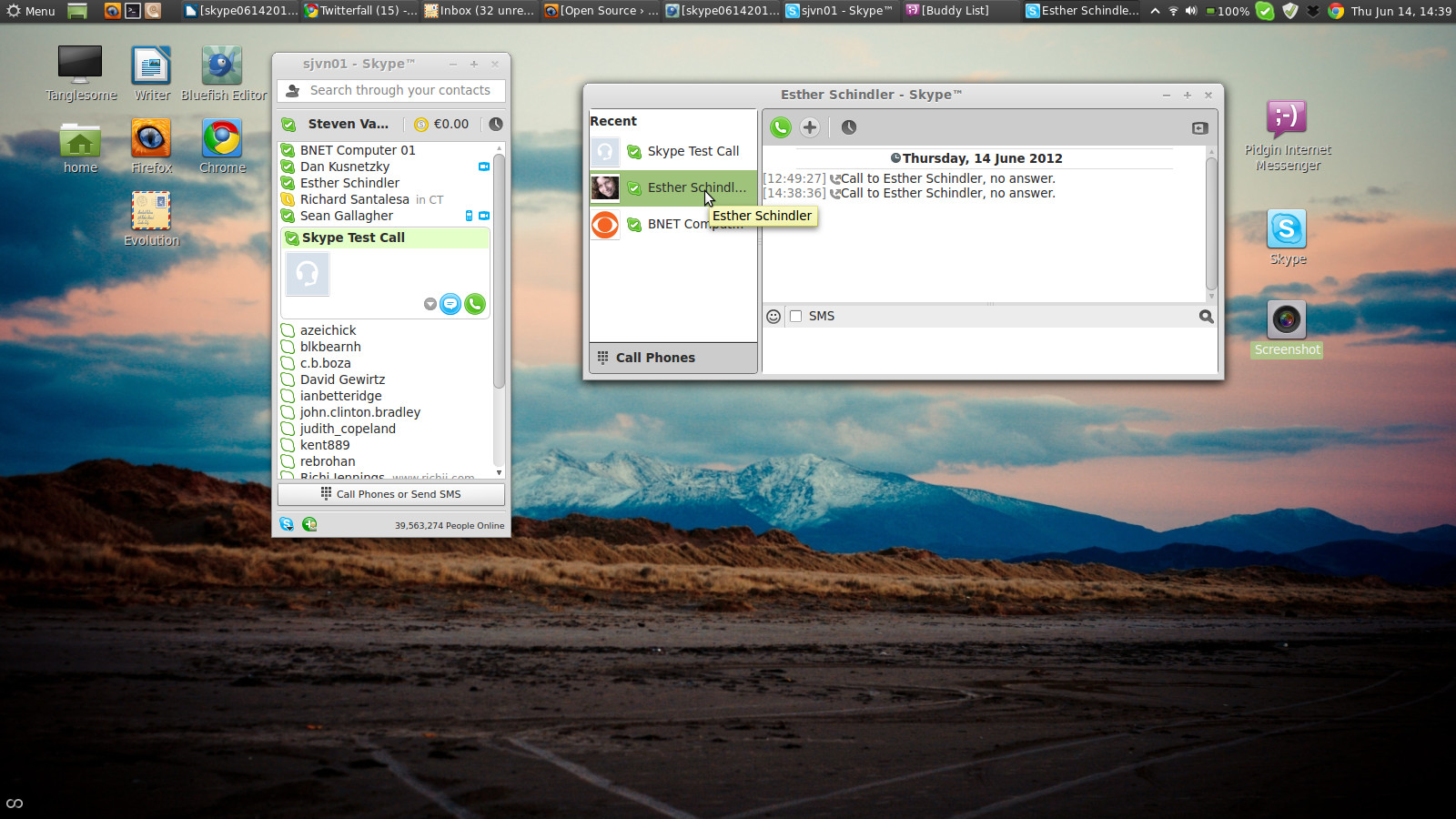Open Steven Va... status dropdown
This screenshot has height=819, width=1456.
337,124
